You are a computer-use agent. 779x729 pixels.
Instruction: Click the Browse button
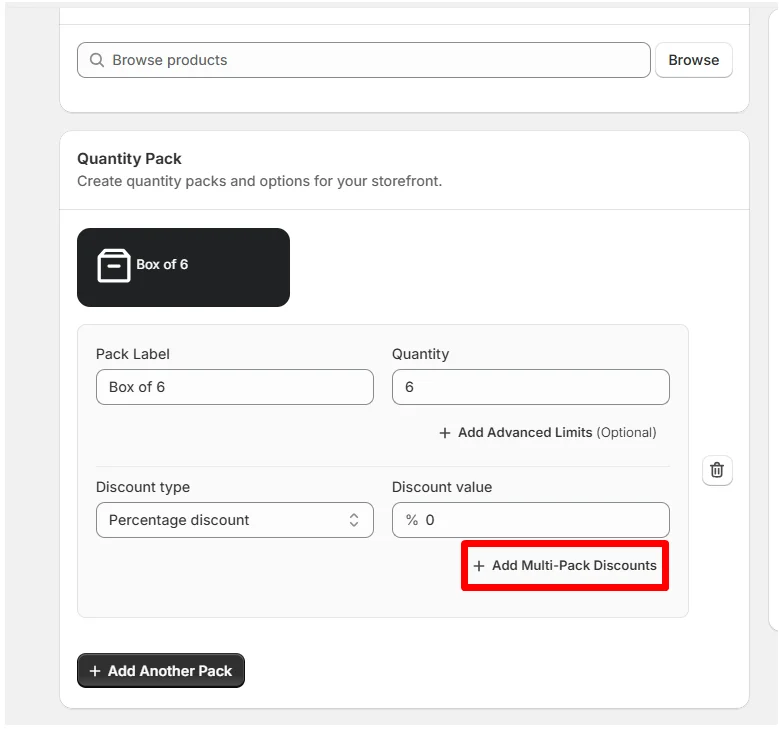coord(694,60)
